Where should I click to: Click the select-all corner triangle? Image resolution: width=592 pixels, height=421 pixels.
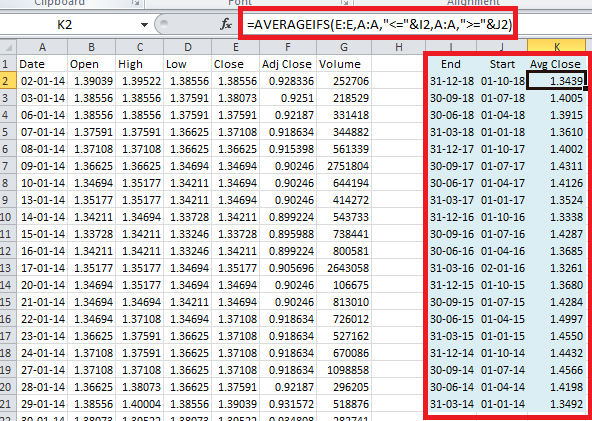[8, 47]
